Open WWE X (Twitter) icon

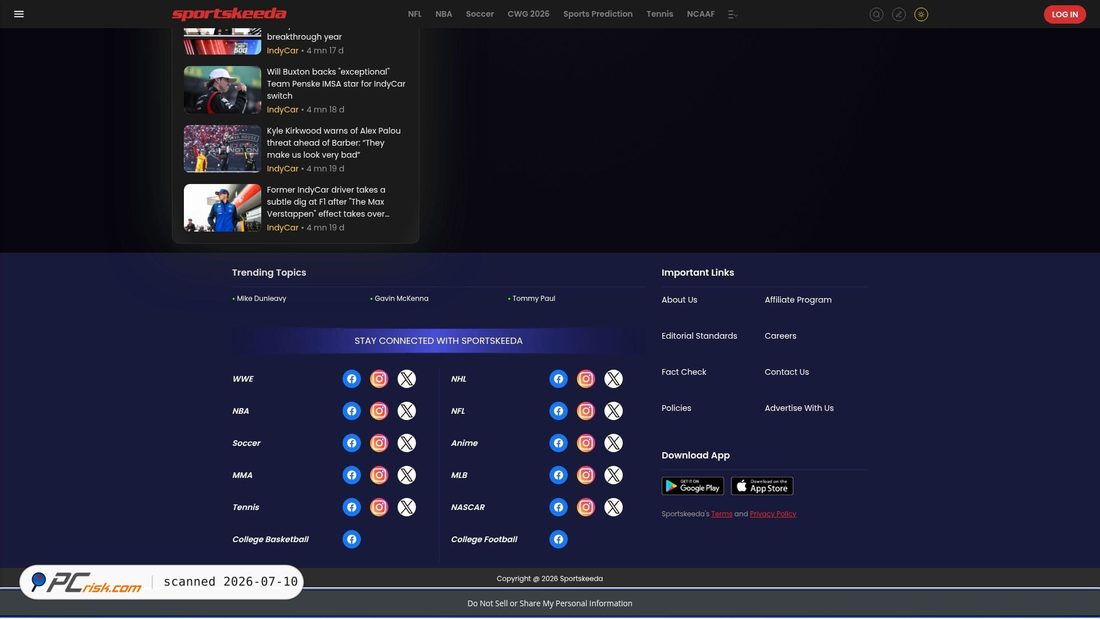pos(407,379)
